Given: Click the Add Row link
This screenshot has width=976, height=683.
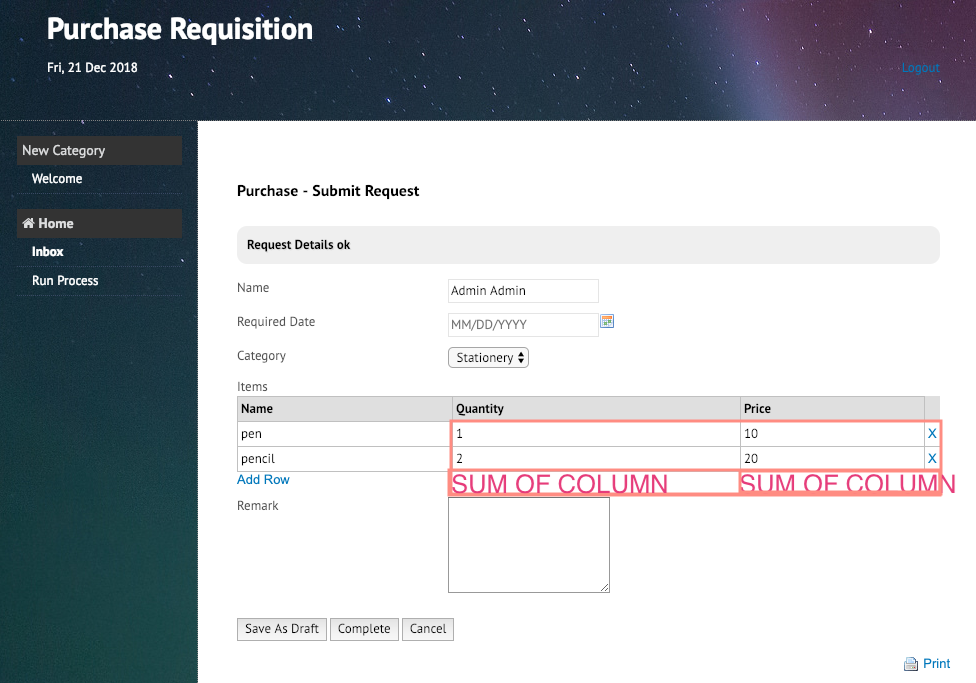Looking at the screenshot, I should pos(263,480).
